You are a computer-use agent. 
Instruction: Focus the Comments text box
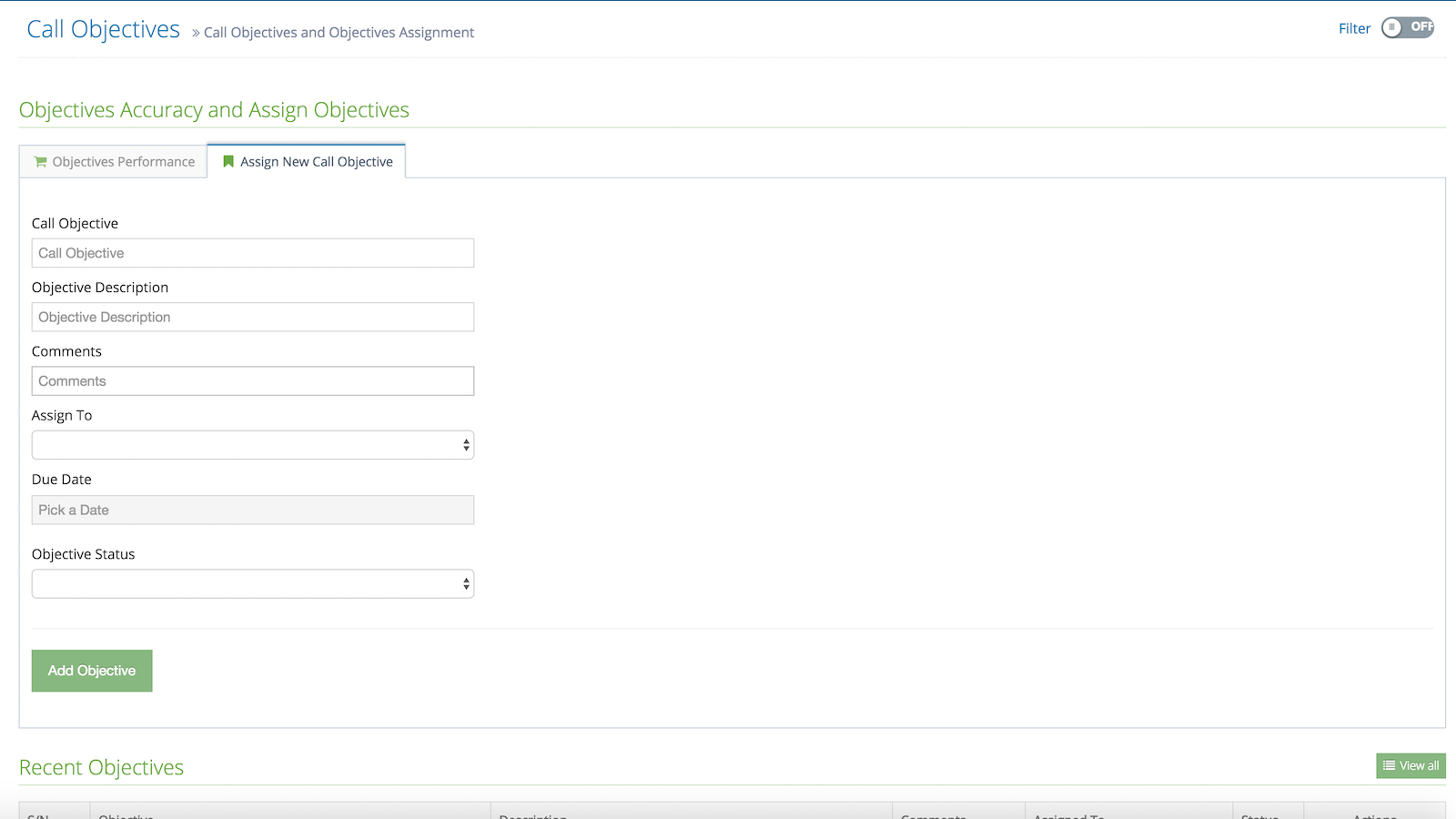pyautogui.click(x=253, y=380)
